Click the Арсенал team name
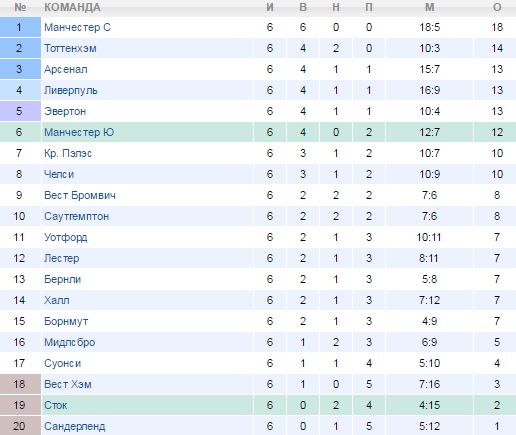This screenshot has width=516, height=435. (x=66, y=69)
